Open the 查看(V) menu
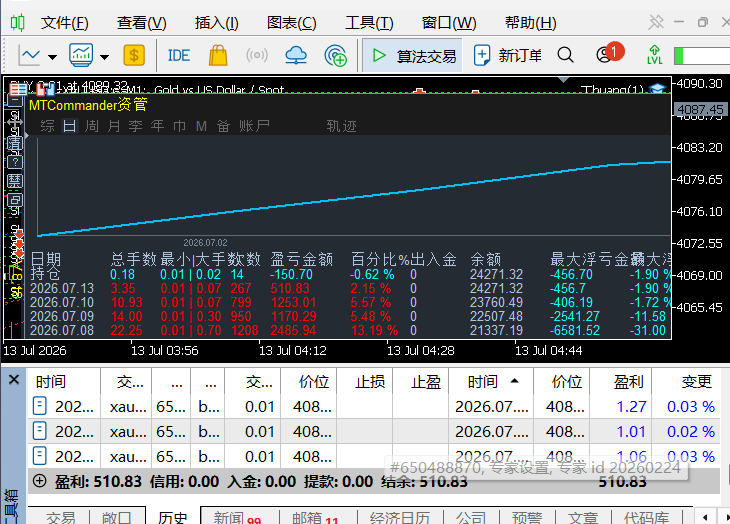The height and width of the screenshot is (524, 730). 142,23
